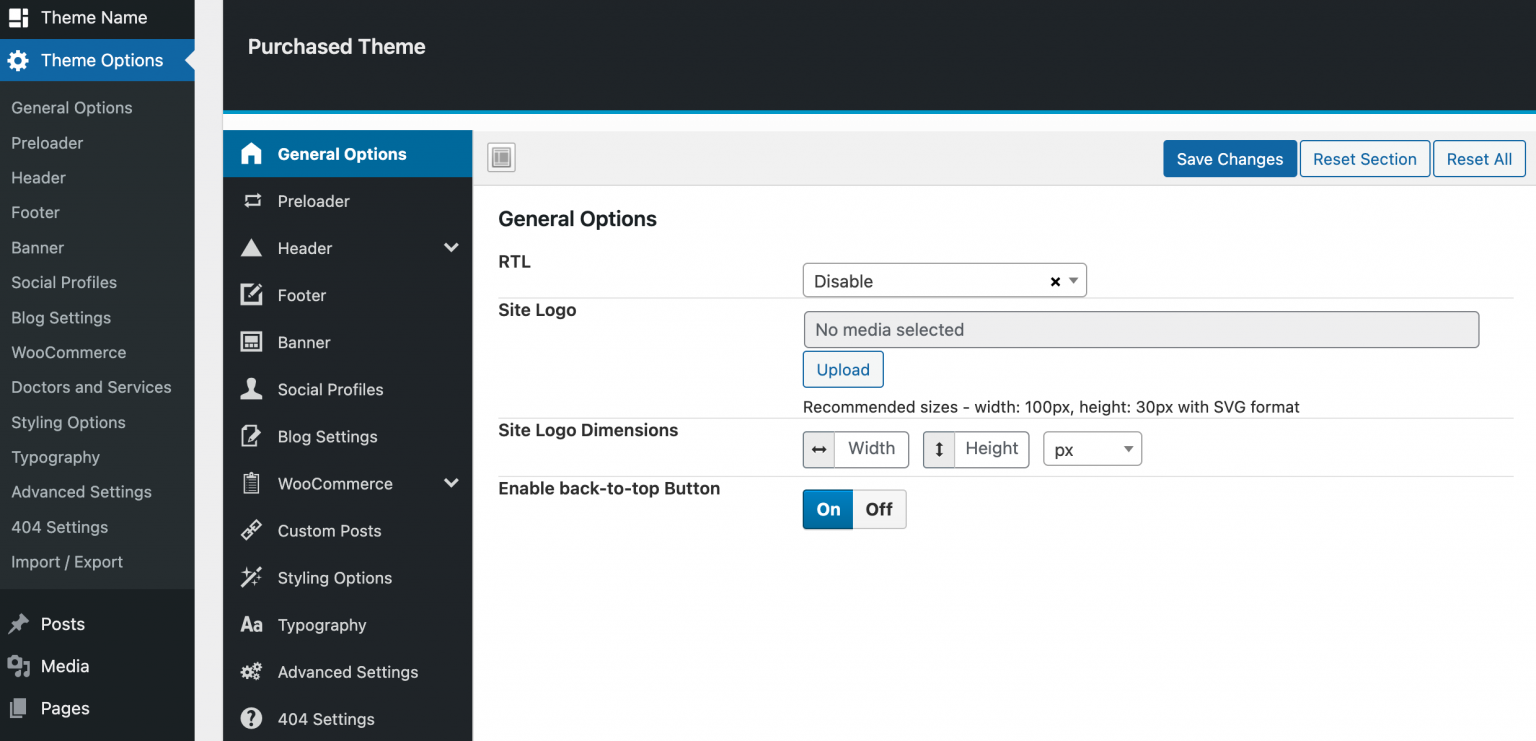Open Typography via the Aa icon
The height and width of the screenshot is (741, 1536).
252,624
